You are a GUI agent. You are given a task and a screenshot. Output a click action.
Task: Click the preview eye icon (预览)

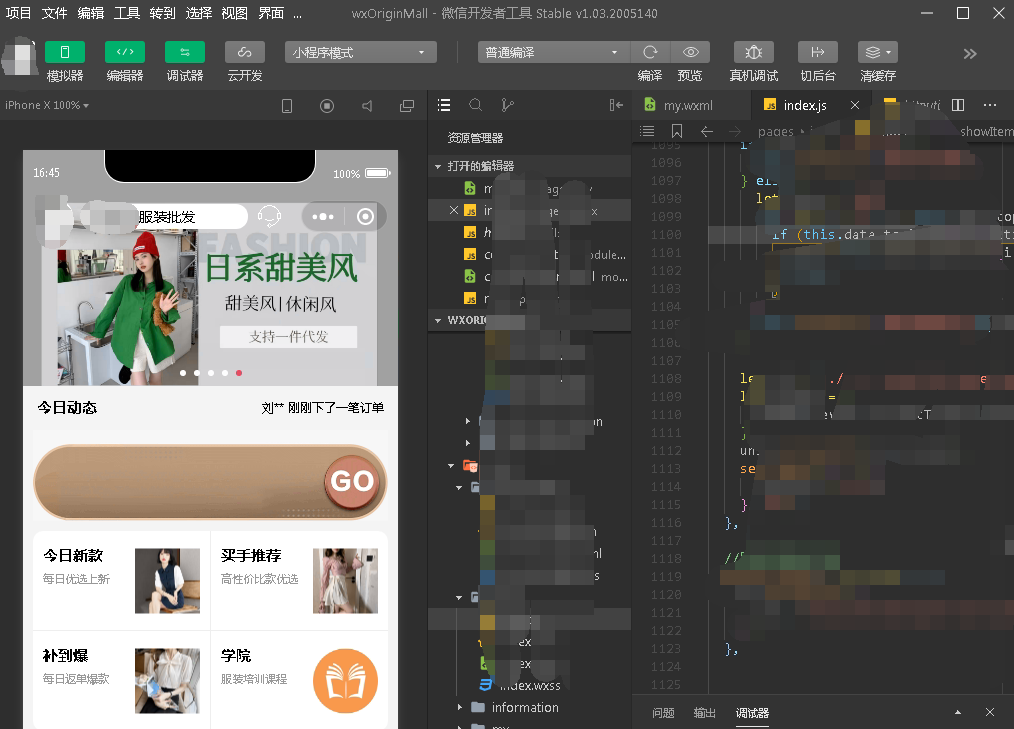[x=690, y=52]
